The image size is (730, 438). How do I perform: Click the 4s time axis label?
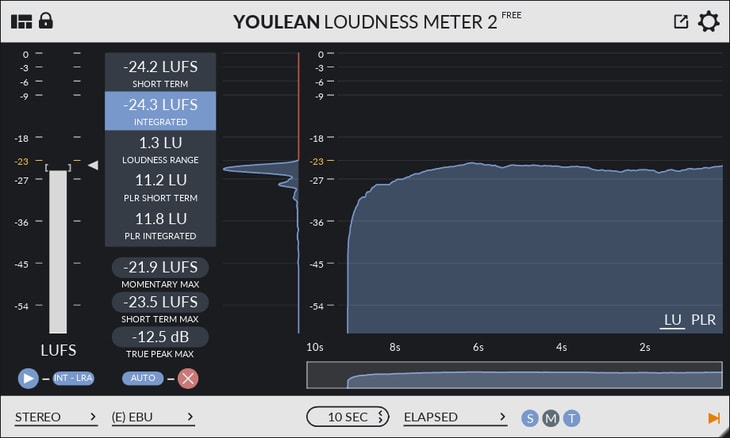pyautogui.click(x=561, y=347)
